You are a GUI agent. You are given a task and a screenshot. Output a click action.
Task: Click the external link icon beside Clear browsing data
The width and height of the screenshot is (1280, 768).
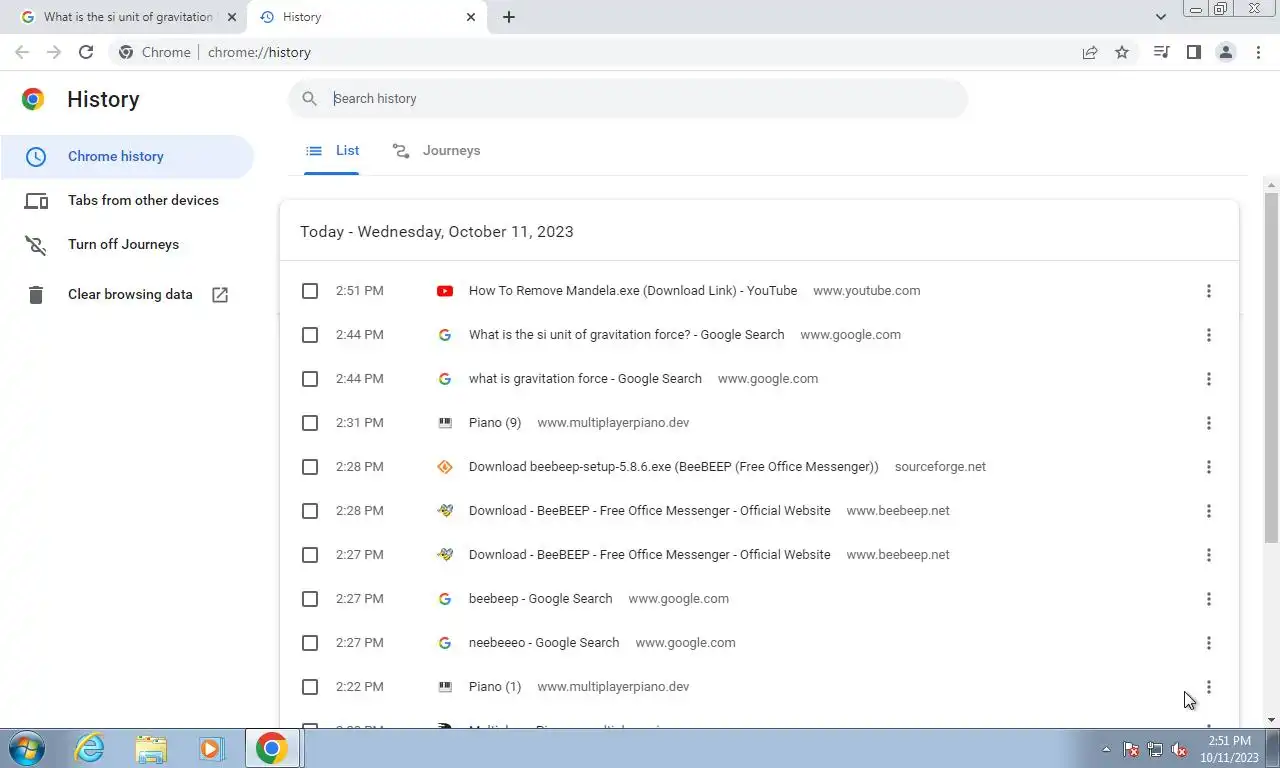[x=220, y=294]
